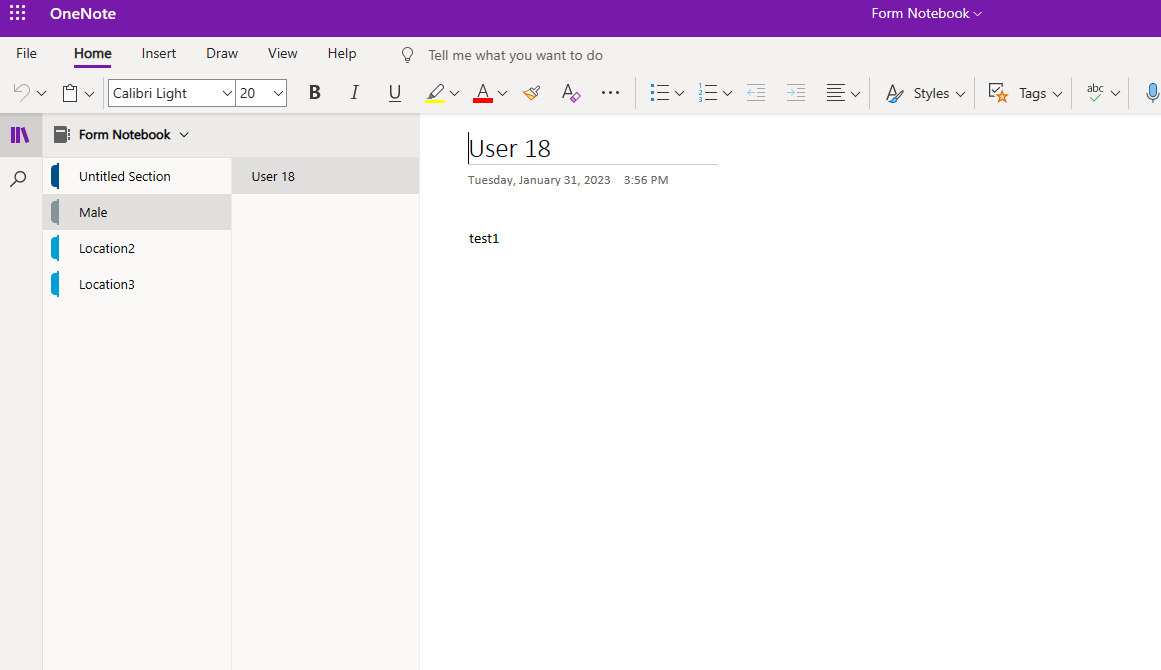Click the notebooks sidebar icon
This screenshot has height=670, width=1161.
point(20,134)
